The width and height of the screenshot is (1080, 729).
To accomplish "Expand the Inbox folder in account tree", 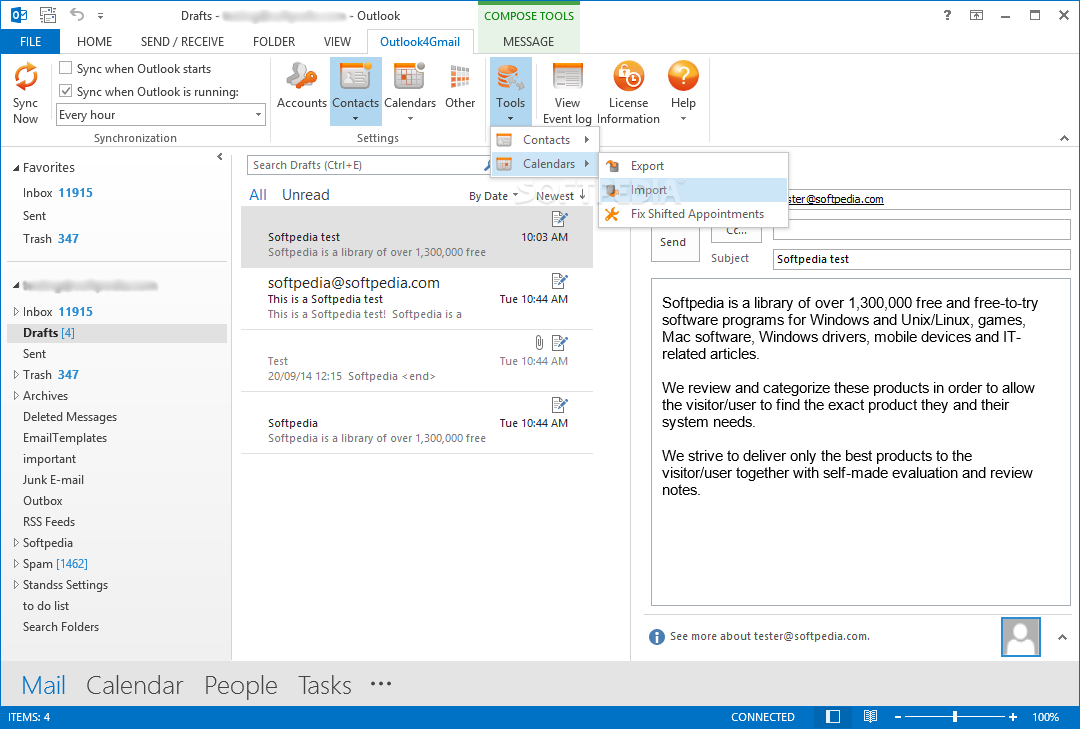I will [x=16, y=311].
